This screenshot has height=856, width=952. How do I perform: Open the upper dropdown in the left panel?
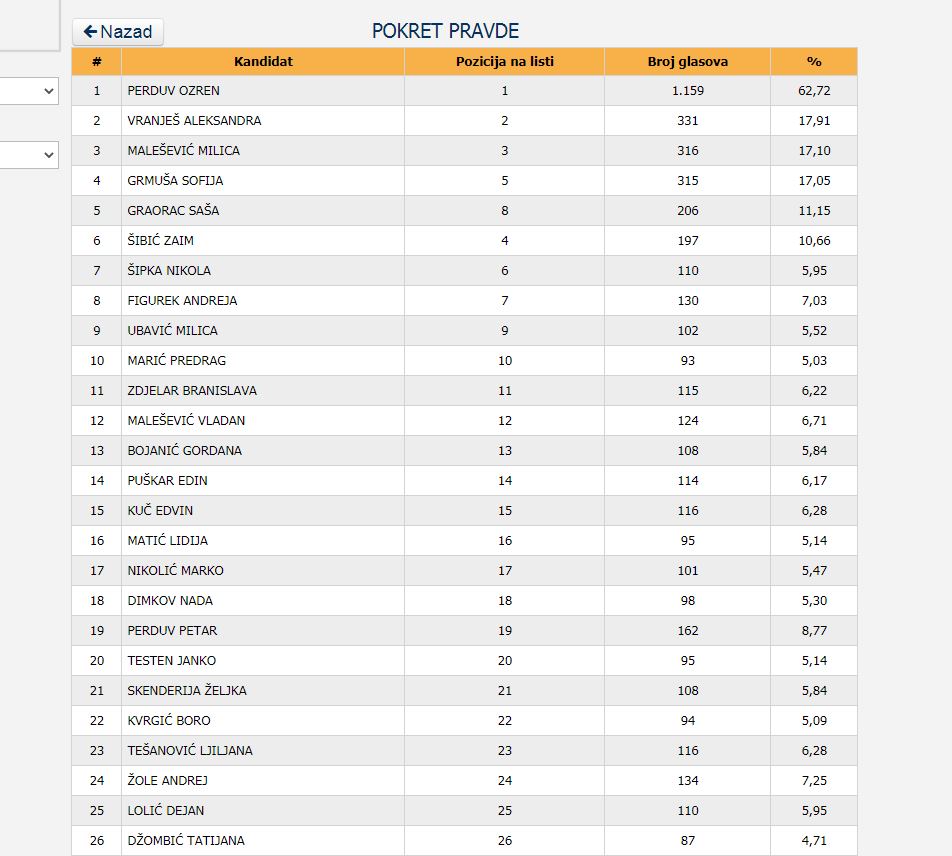tap(30, 91)
